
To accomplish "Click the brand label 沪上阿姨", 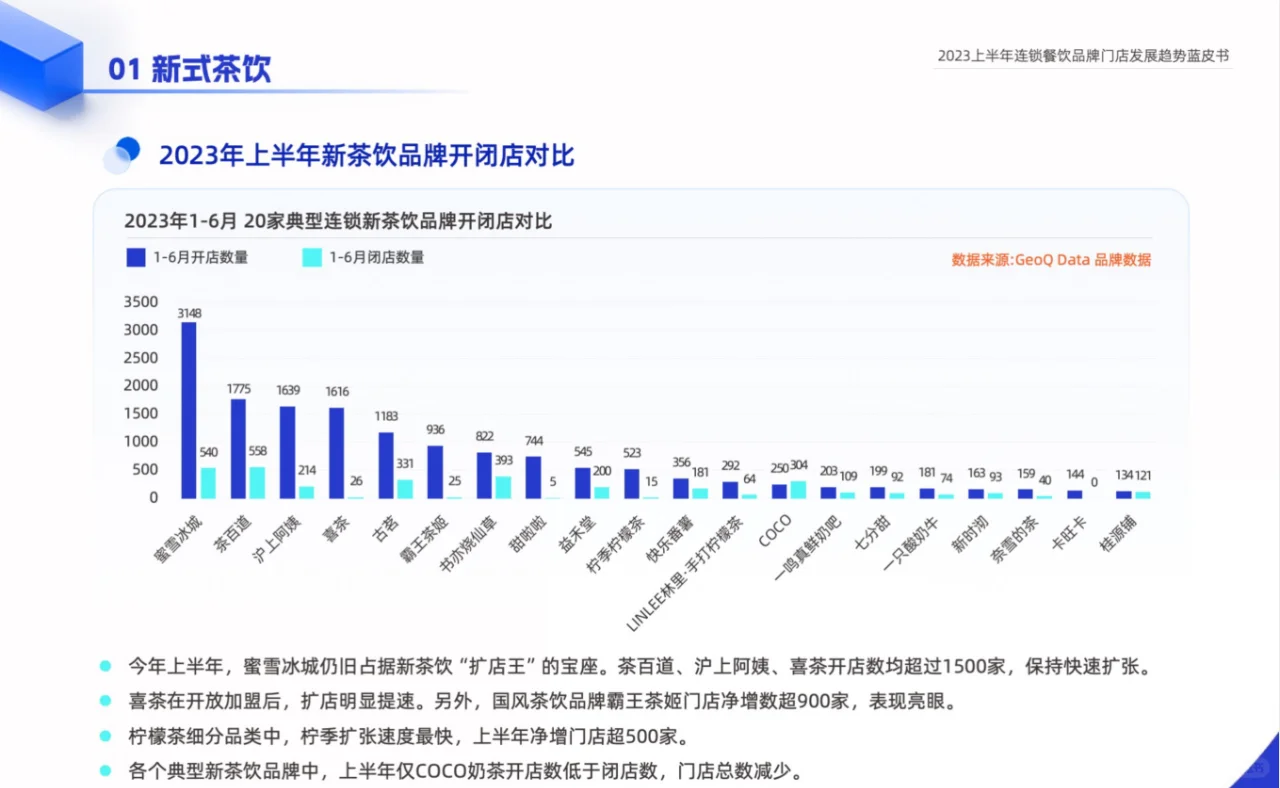I will point(275,537).
